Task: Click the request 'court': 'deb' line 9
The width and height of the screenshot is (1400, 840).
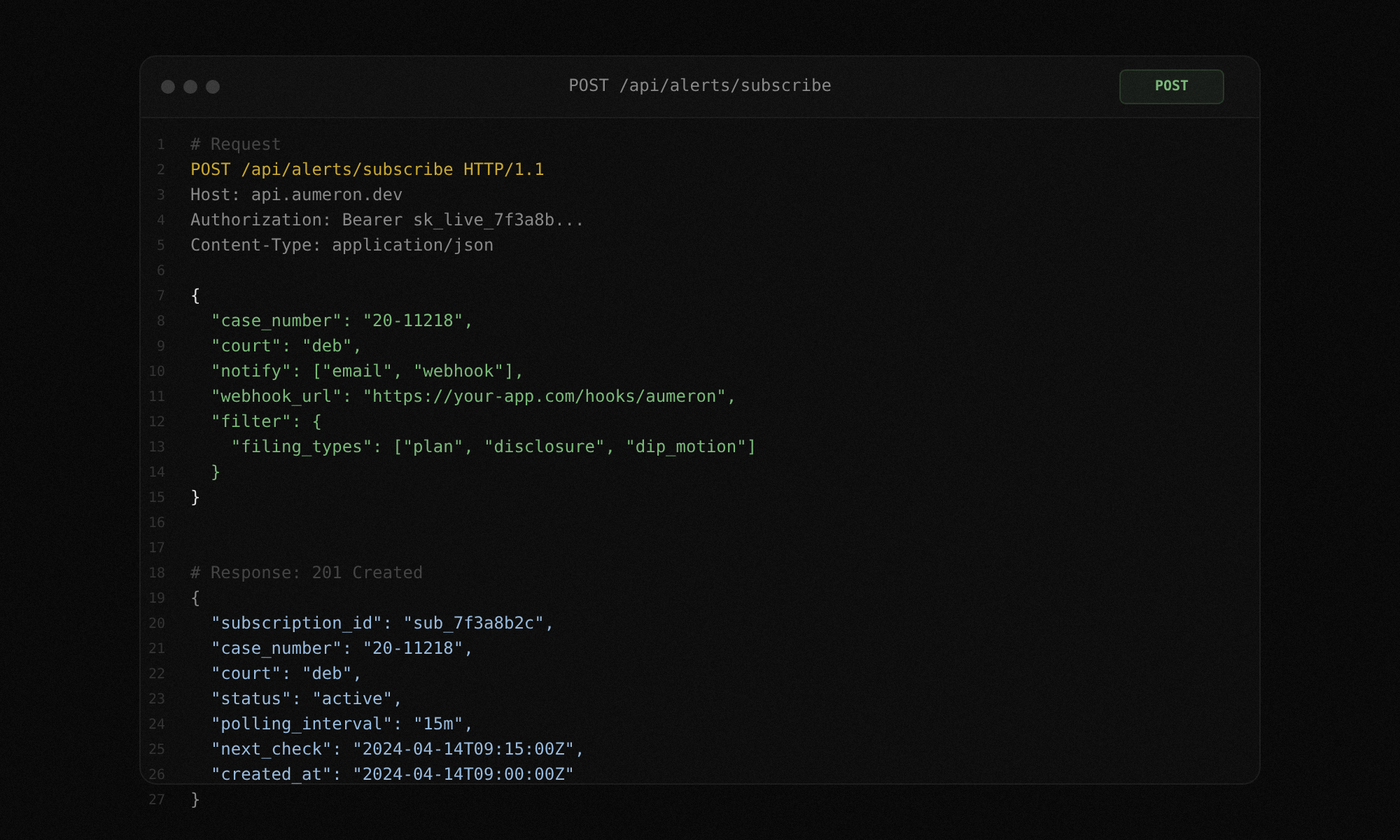Action: click(286, 346)
